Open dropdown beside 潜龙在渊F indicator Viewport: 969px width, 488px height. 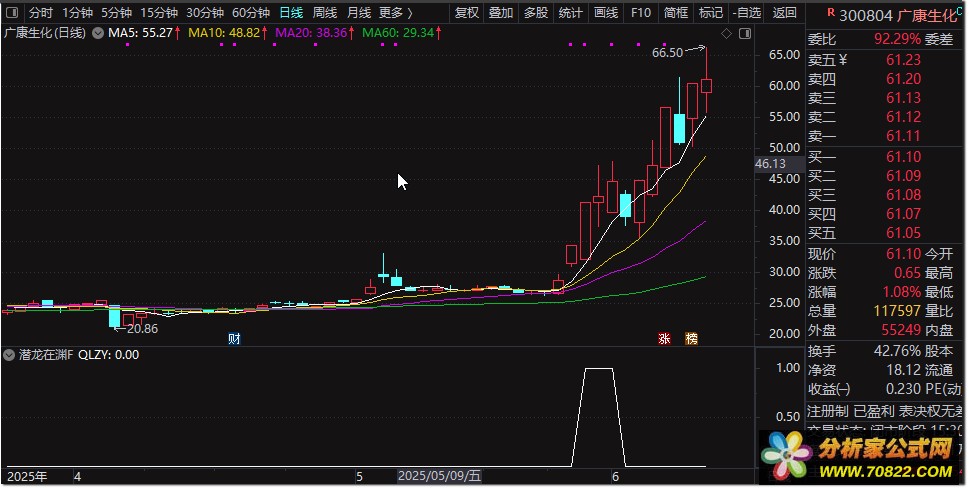coord(9,355)
